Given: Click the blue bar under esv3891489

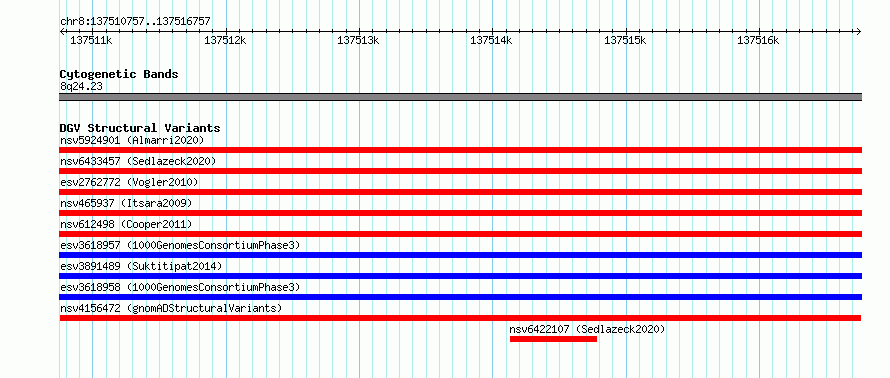Looking at the screenshot, I should [x=460, y=276].
